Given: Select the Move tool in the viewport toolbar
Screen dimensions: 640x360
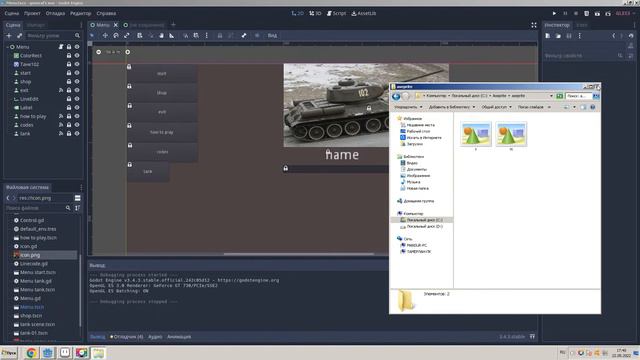Looking at the screenshot, I should click(105, 36).
